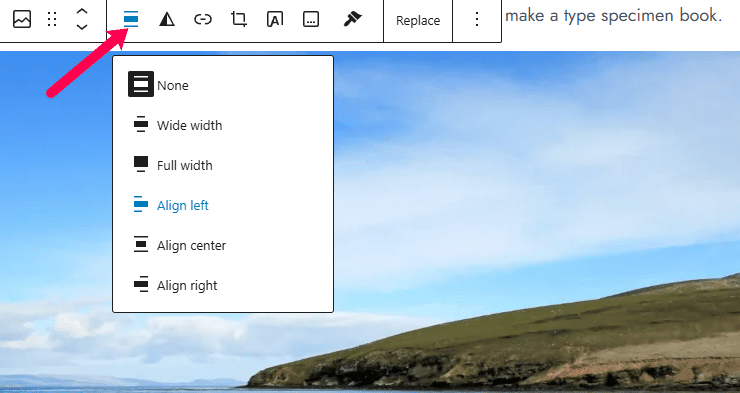Select None alignment option
This screenshot has width=740, height=393.
[223, 85]
